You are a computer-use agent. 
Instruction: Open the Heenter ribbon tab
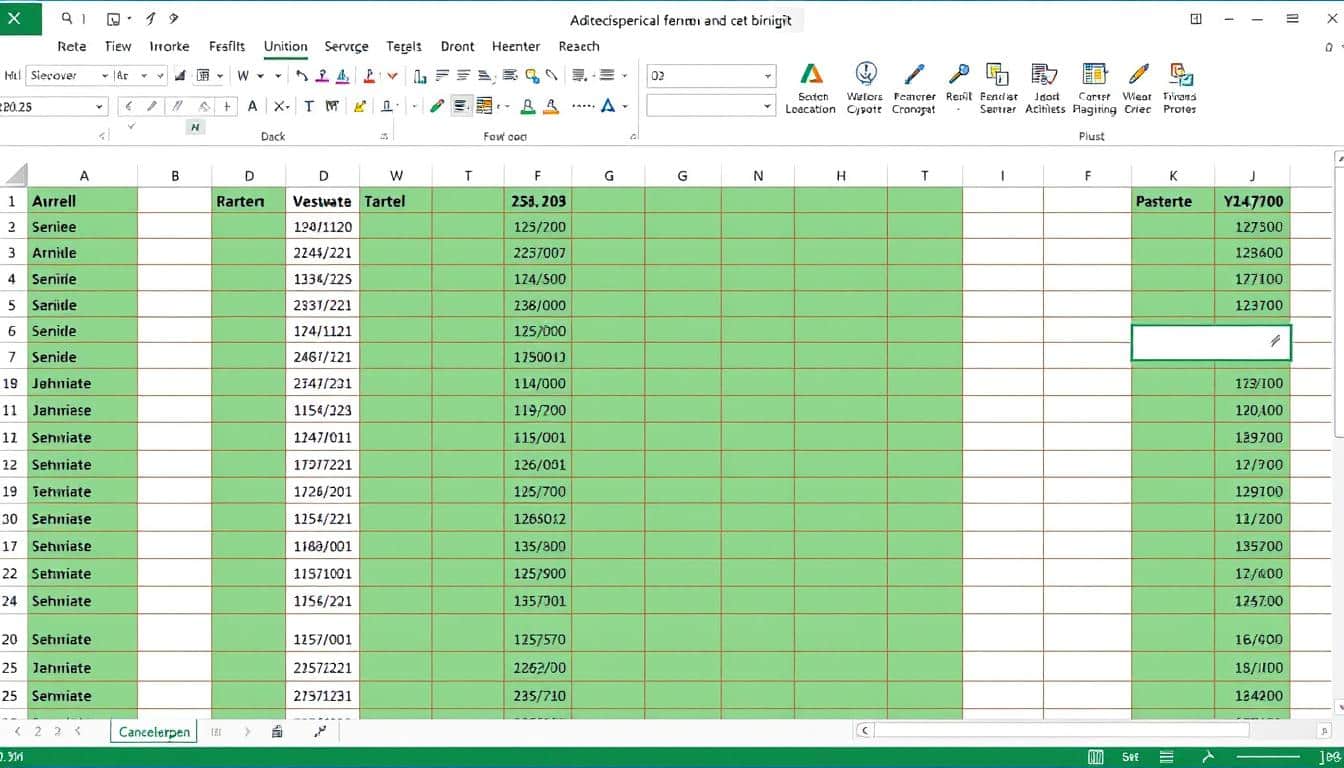coord(516,46)
